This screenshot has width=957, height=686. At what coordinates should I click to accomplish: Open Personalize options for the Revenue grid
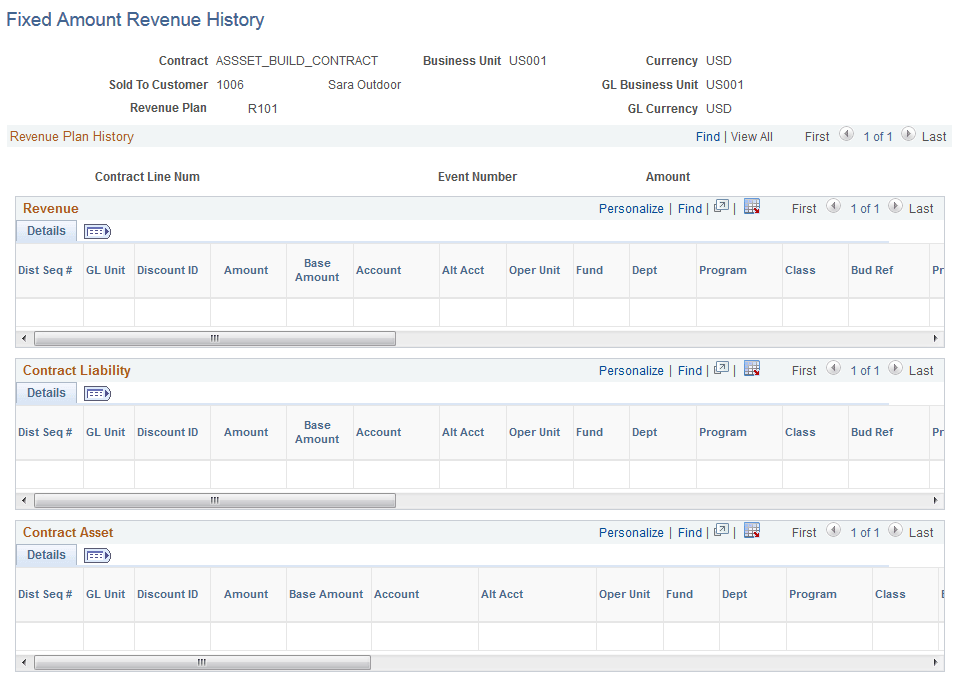click(x=631, y=208)
